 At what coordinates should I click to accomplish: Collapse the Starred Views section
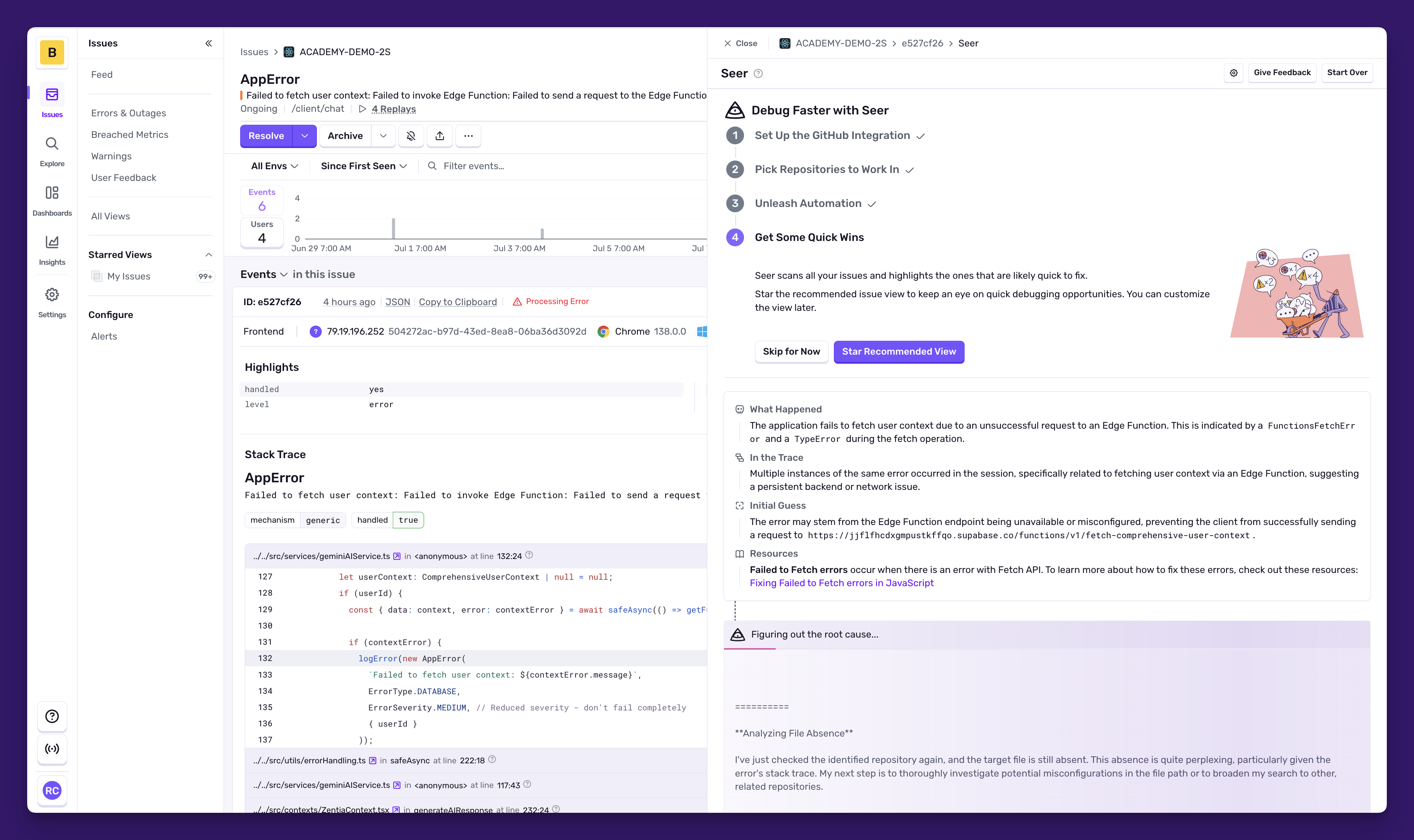click(209, 255)
